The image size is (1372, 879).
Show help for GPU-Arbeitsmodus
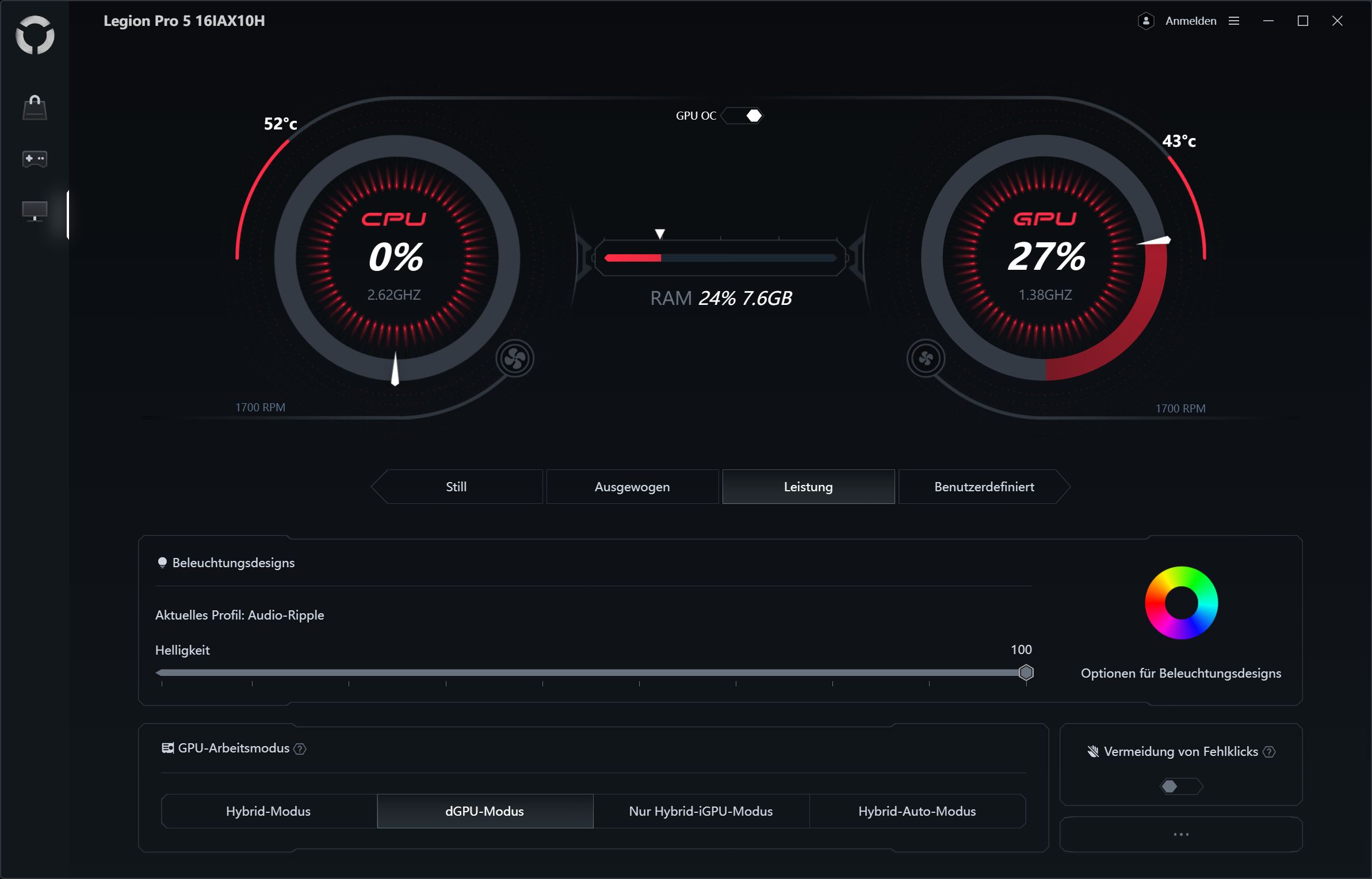[x=300, y=749]
